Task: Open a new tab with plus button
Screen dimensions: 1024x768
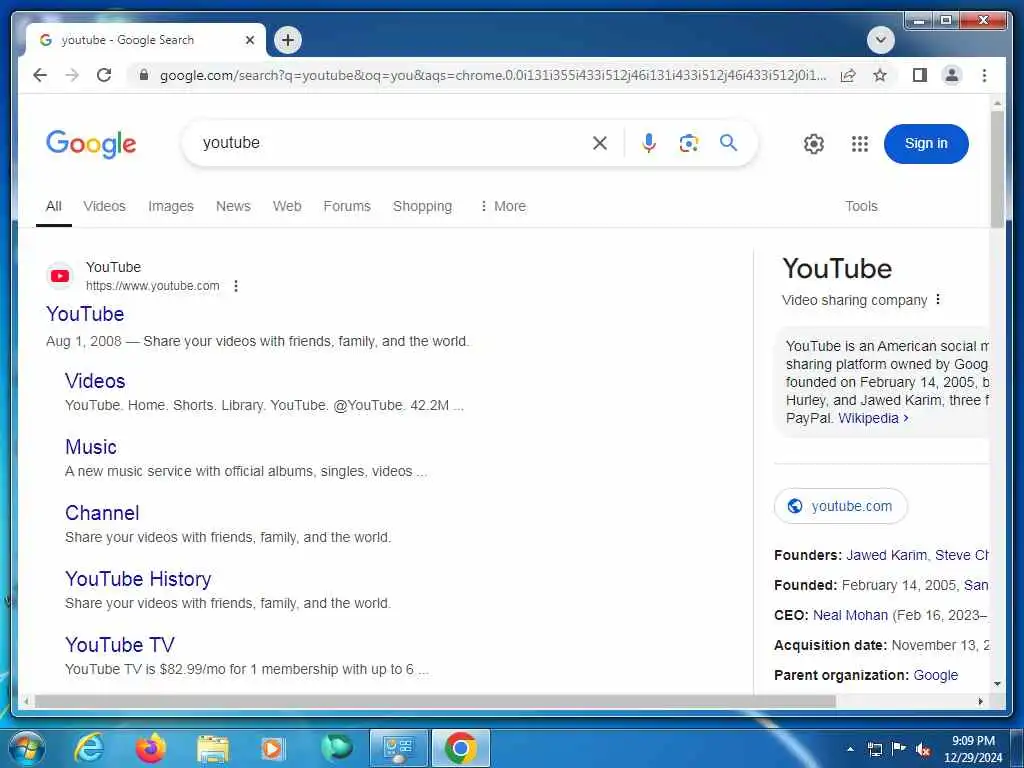Action: (288, 40)
